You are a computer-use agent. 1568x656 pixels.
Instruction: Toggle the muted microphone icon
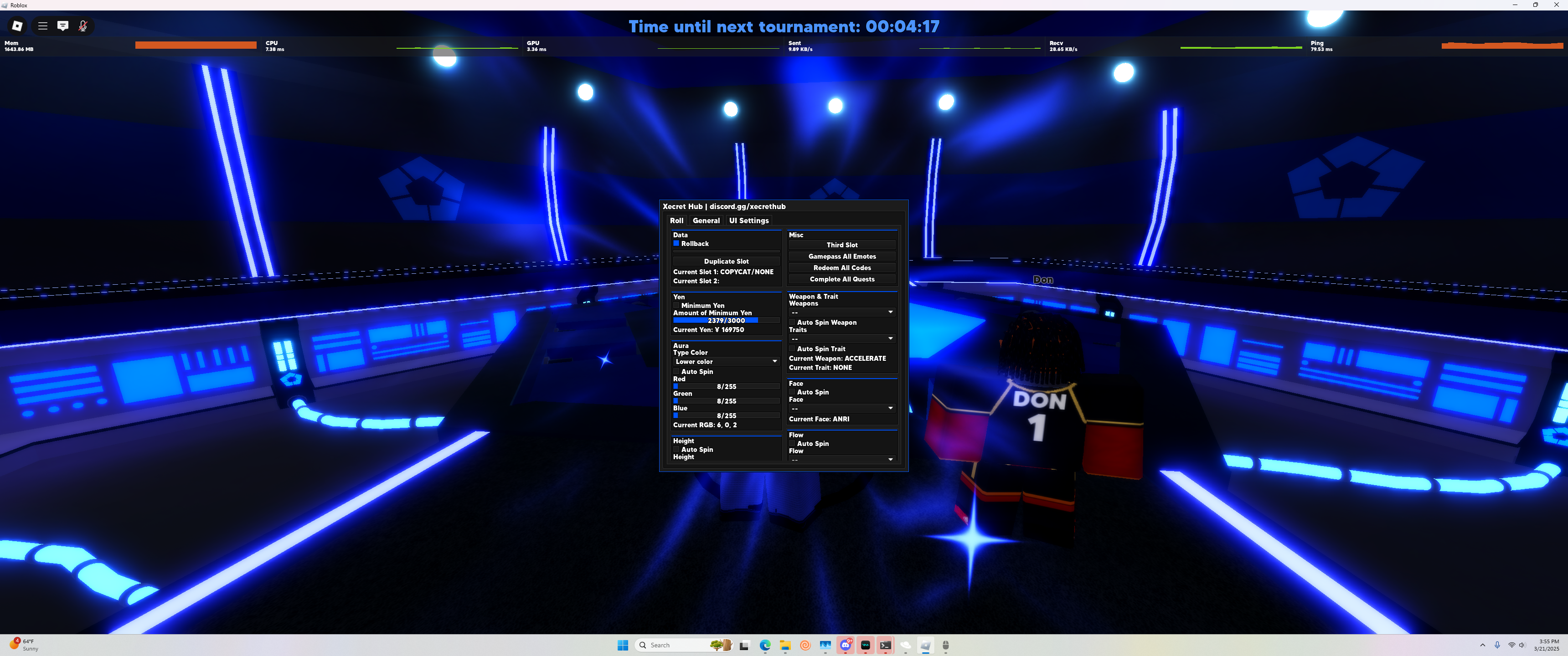coord(83,26)
